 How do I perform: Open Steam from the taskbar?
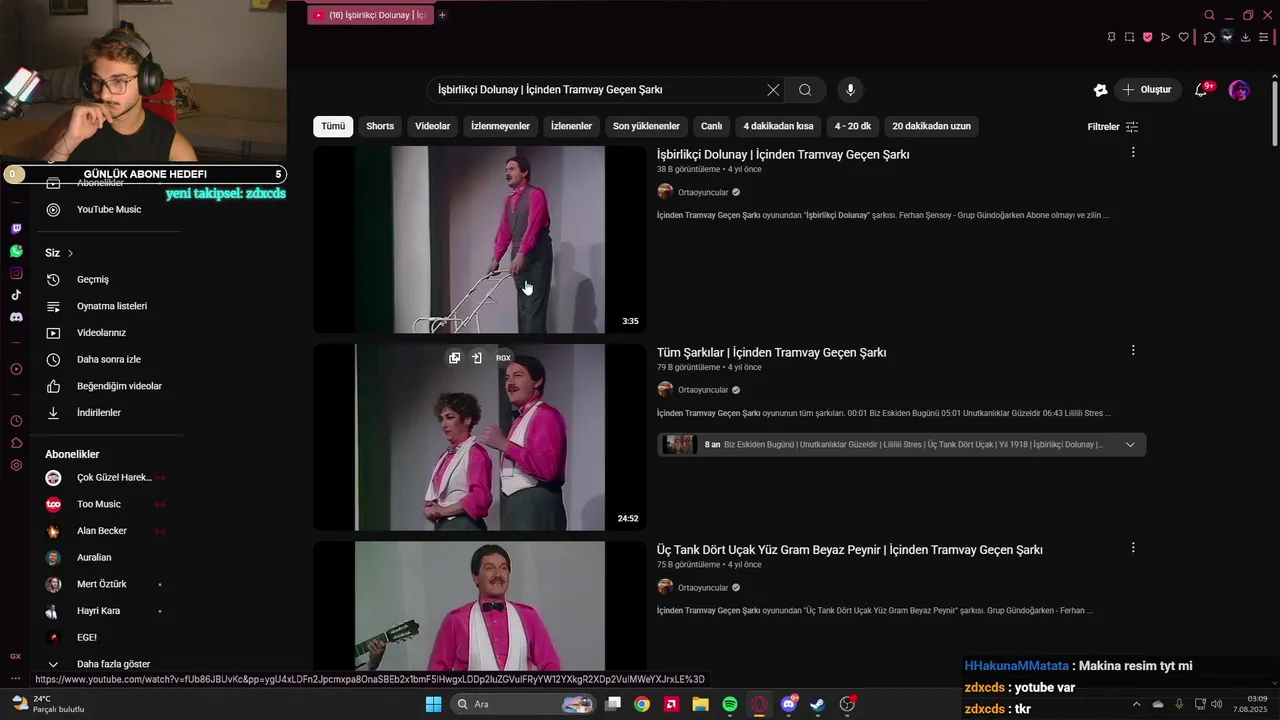point(817,704)
